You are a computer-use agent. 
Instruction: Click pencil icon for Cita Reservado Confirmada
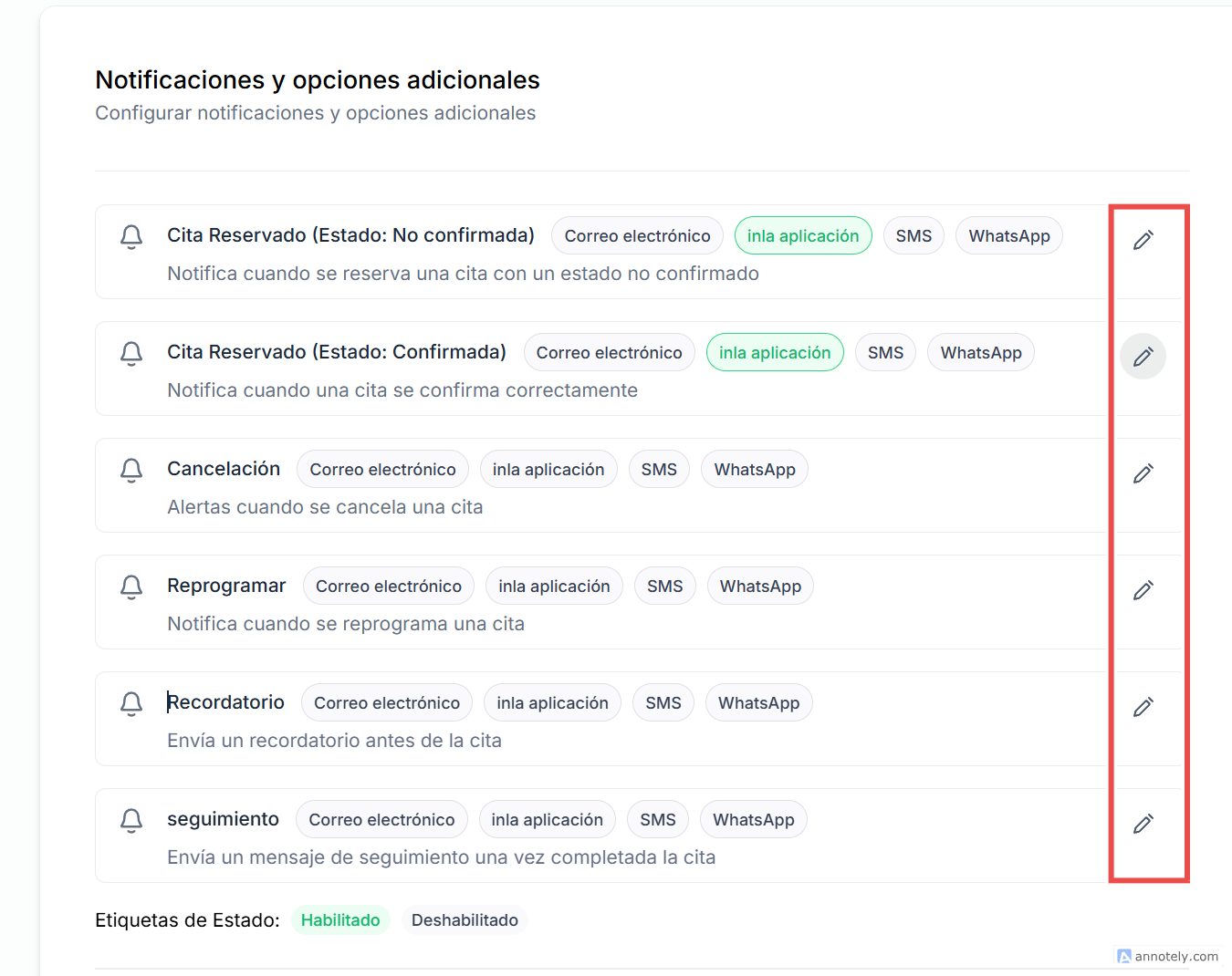[1143, 357]
